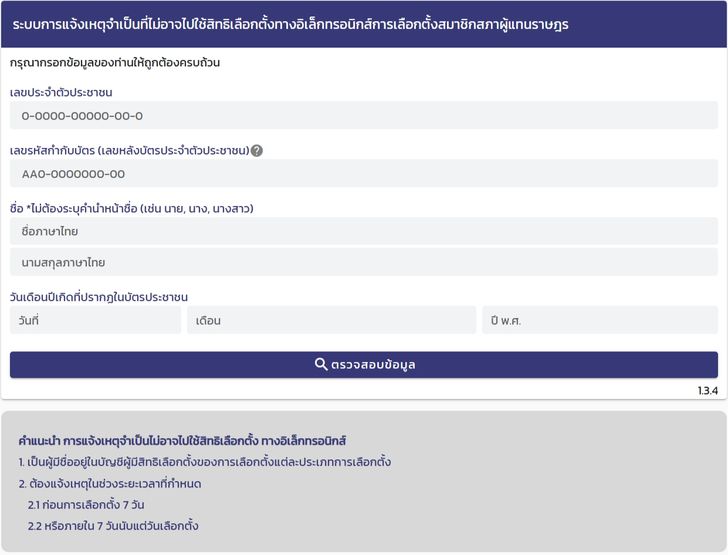Click the คำแนะนำ guidance heading
The width and height of the screenshot is (728, 555).
[182, 440]
